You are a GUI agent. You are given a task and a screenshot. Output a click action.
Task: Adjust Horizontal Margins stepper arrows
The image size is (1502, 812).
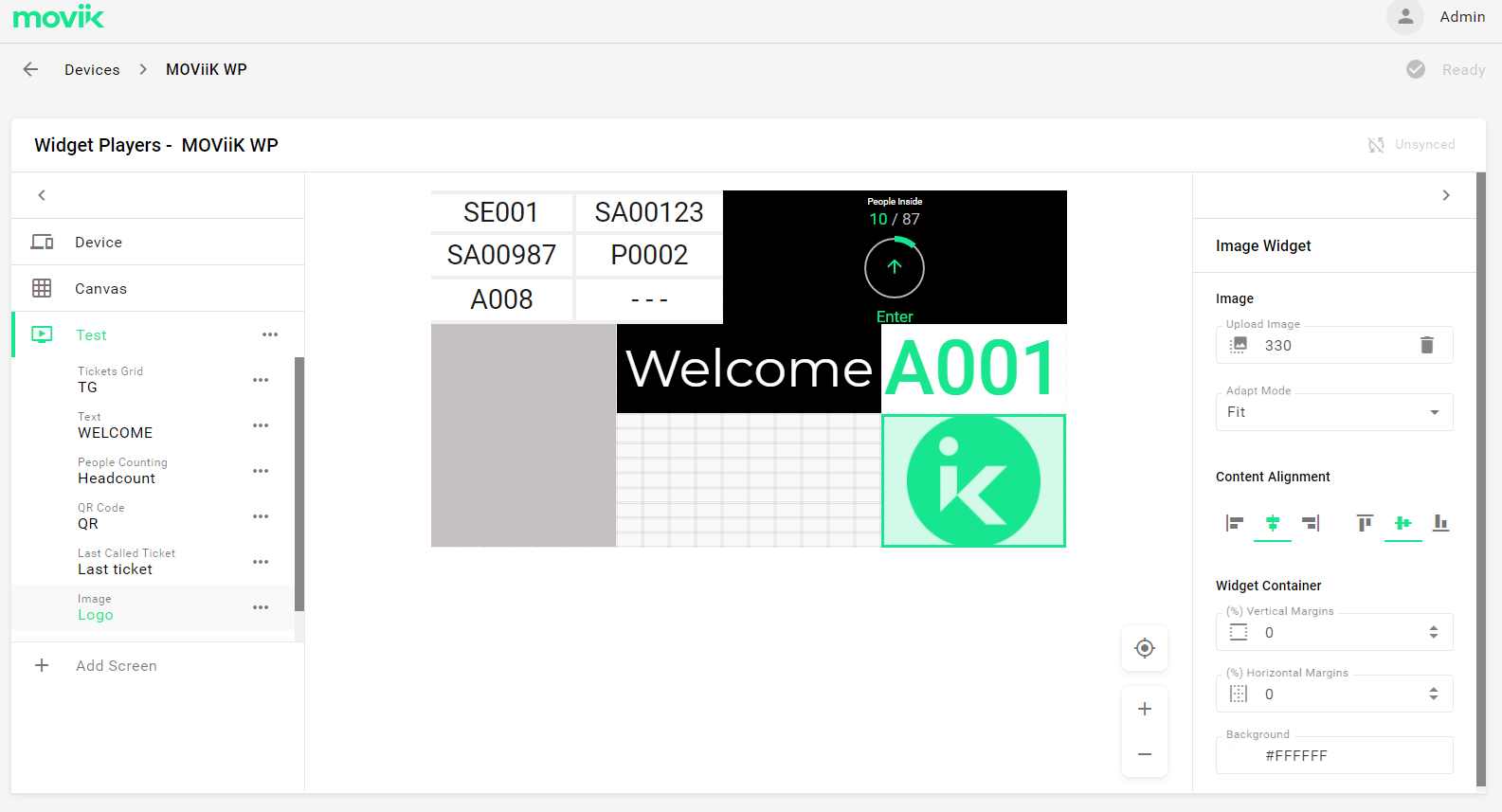click(x=1434, y=694)
